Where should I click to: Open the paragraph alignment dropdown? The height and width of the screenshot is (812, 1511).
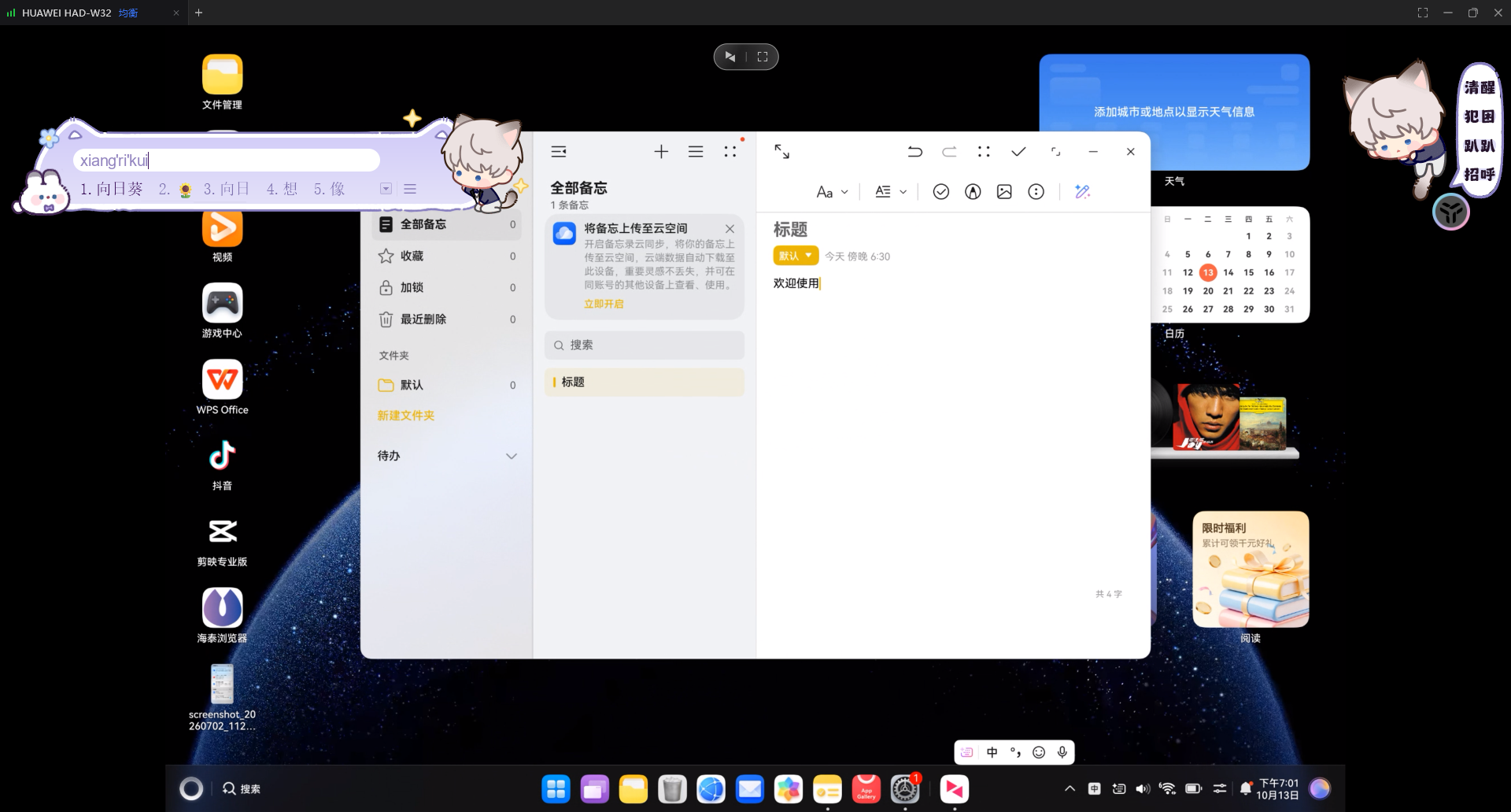(x=891, y=192)
